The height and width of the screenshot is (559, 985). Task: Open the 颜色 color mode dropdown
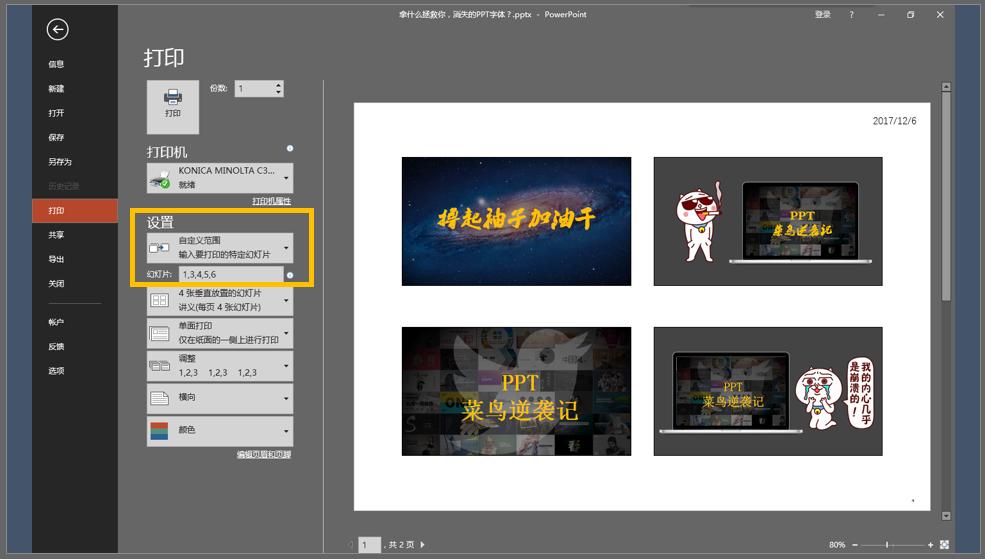220,431
